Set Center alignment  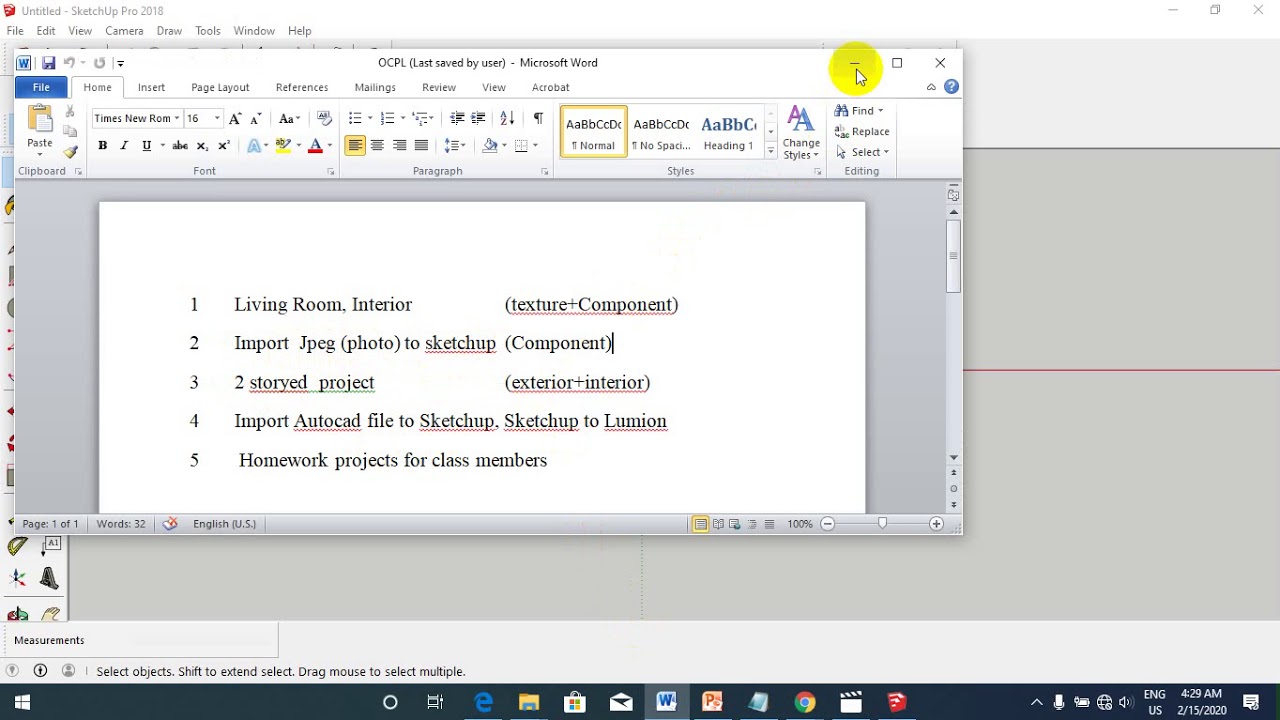click(377, 146)
